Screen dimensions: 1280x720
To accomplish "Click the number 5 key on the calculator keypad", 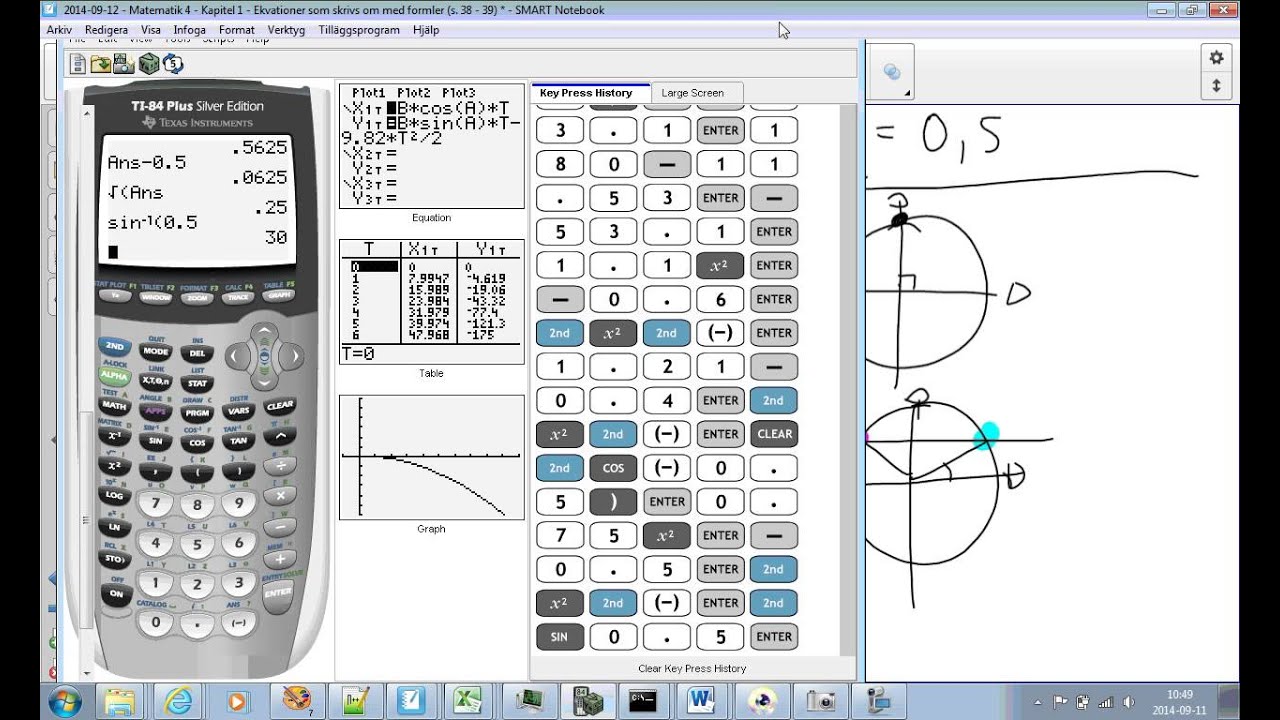I will click(x=197, y=545).
